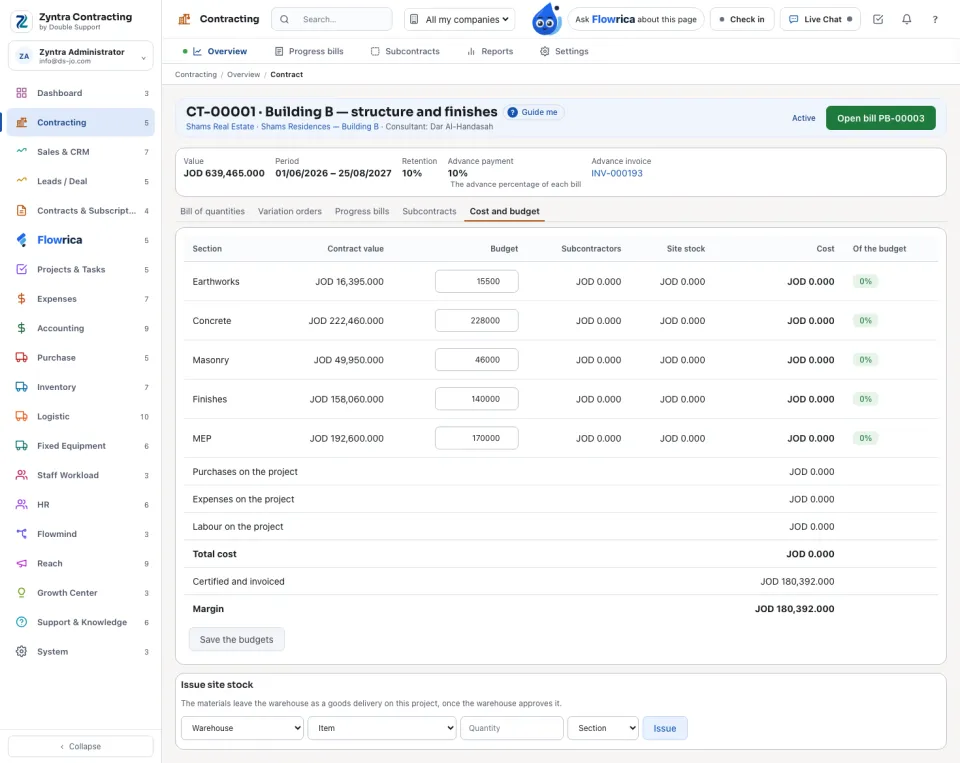The width and height of the screenshot is (960, 763).
Task: Click the Guide me button
Action: coord(533,112)
